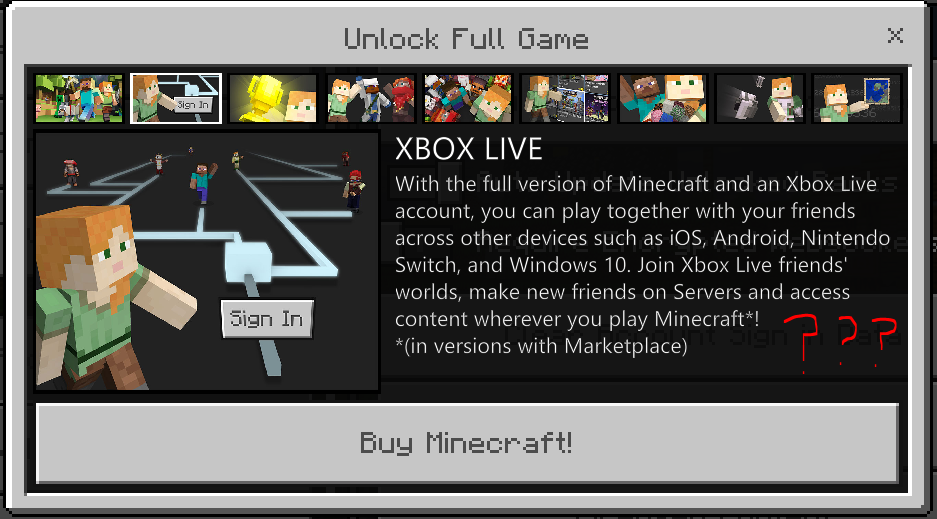Click the light blue cube in preview

pyautogui.click(x=249, y=262)
